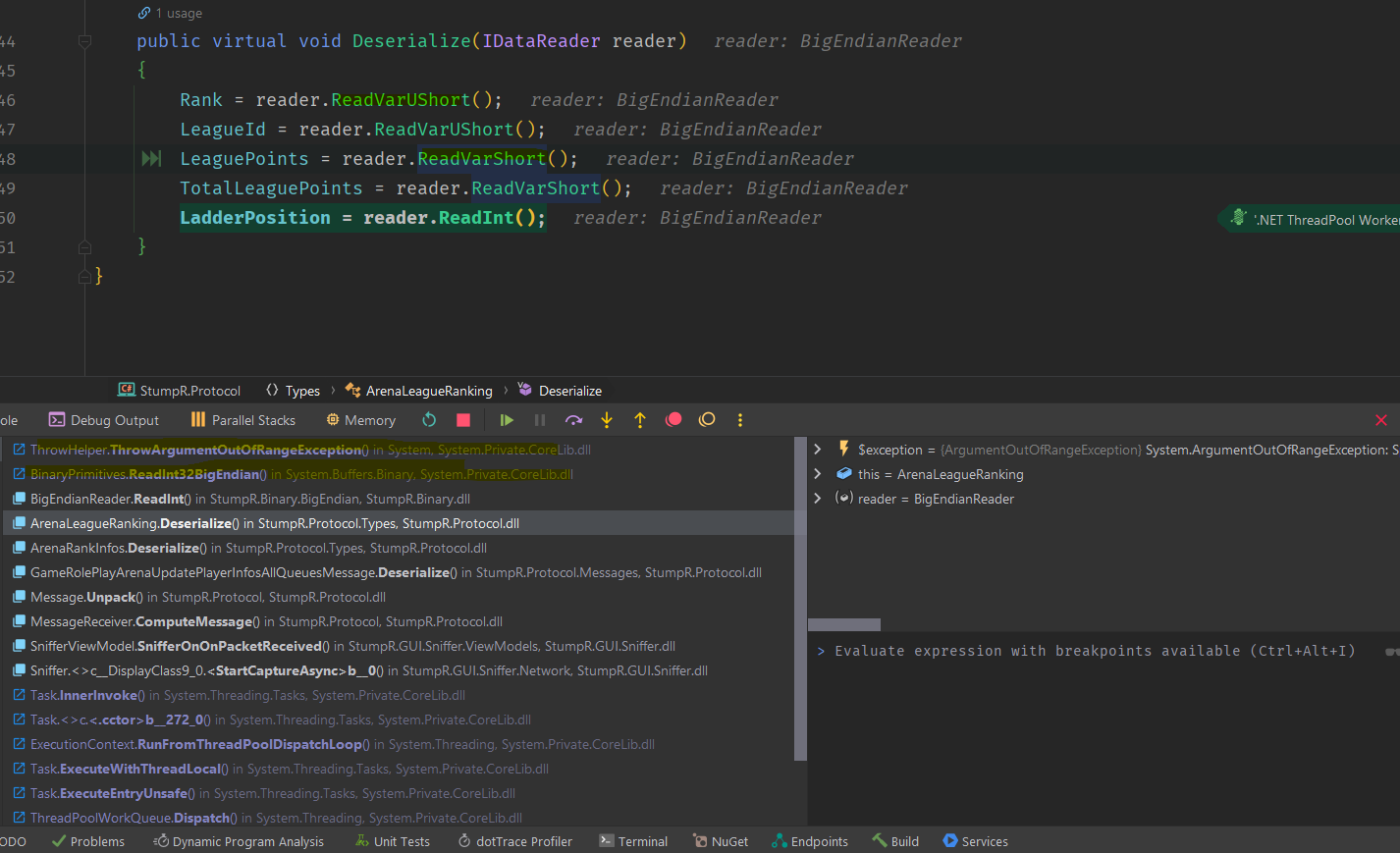Click method end fold marker at line 51
The image size is (1400, 853).
pyautogui.click(x=84, y=247)
